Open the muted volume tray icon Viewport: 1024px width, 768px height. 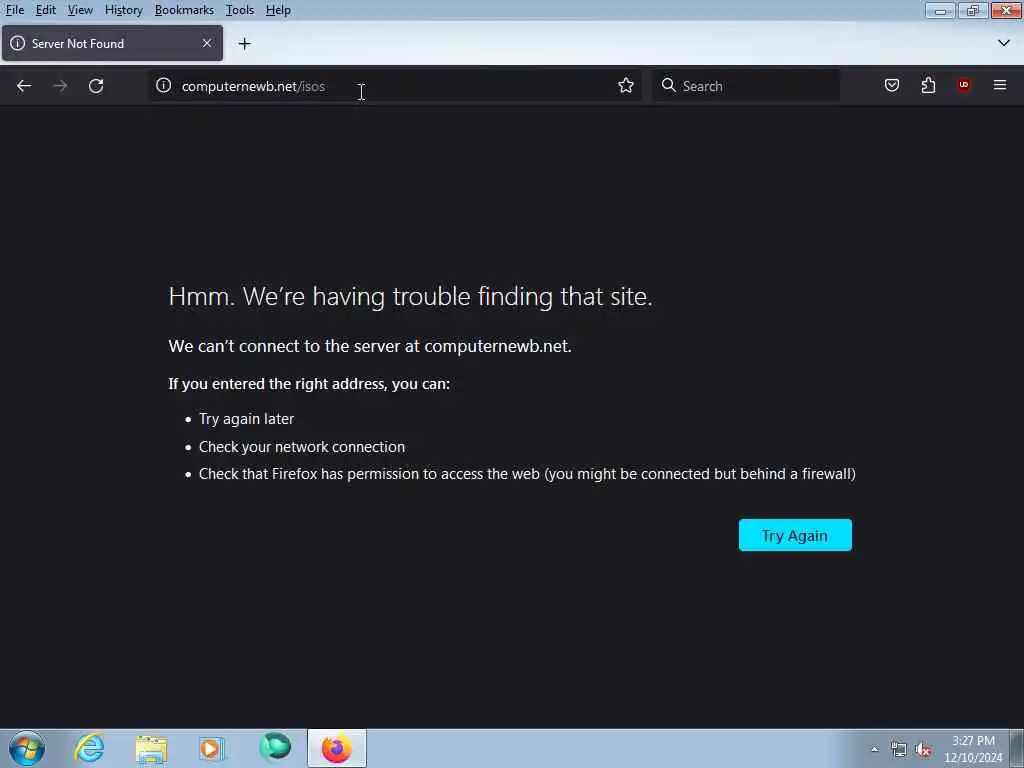[923, 749]
